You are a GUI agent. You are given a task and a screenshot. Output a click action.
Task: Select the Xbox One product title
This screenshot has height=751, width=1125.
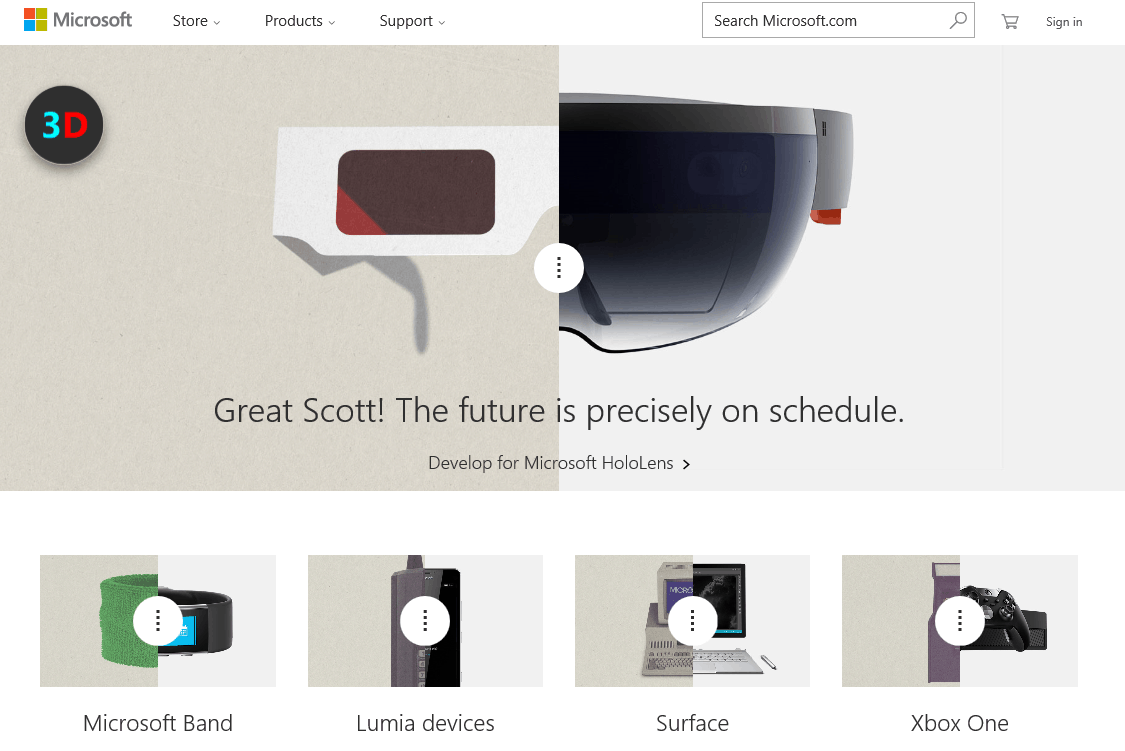coord(960,723)
